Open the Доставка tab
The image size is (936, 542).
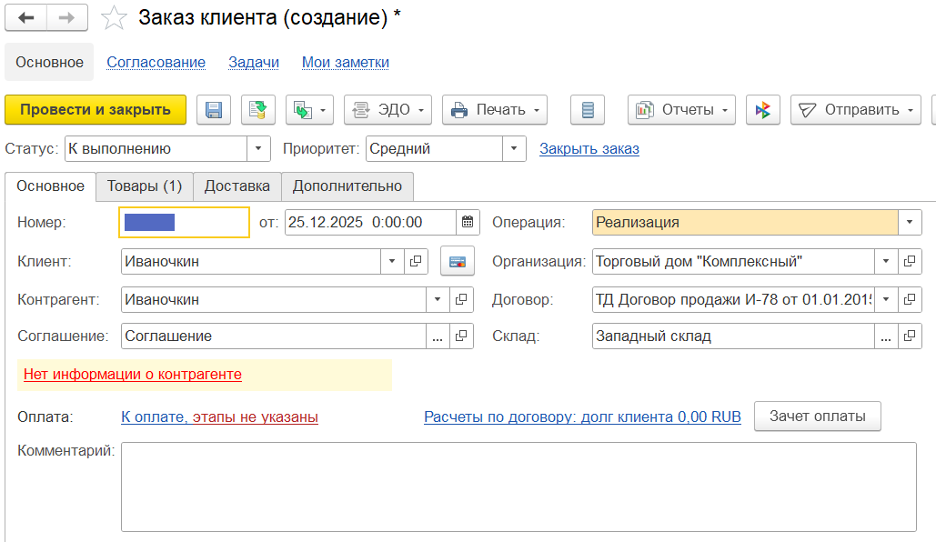pyautogui.click(x=237, y=186)
